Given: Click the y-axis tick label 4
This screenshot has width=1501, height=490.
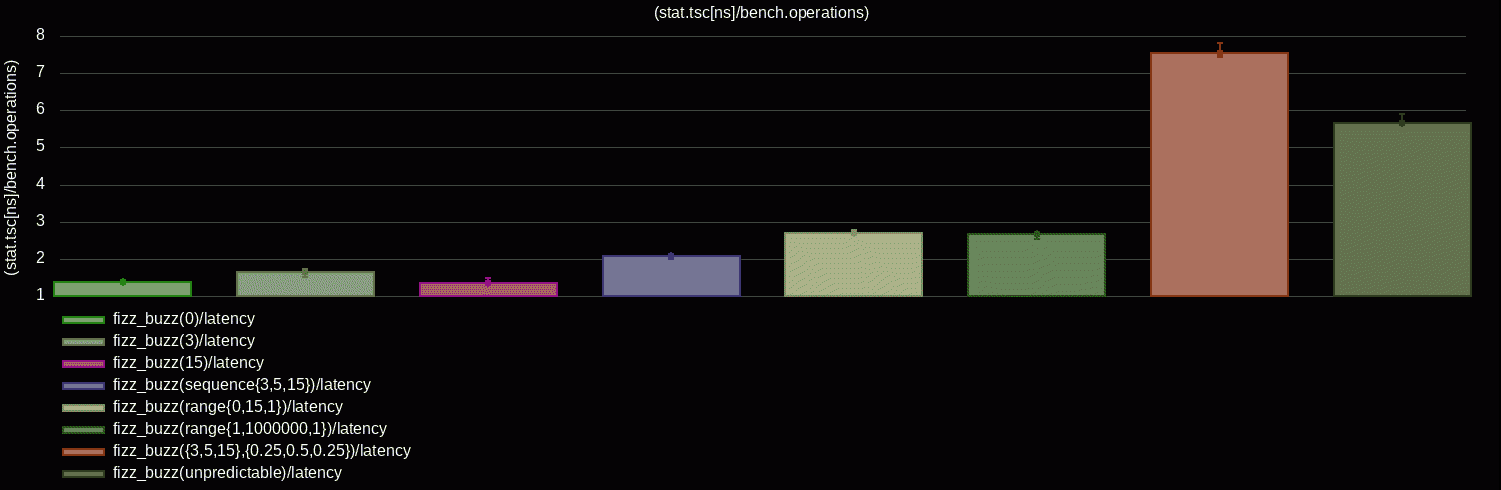Looking at the screenshot, I should click(41, 184).
